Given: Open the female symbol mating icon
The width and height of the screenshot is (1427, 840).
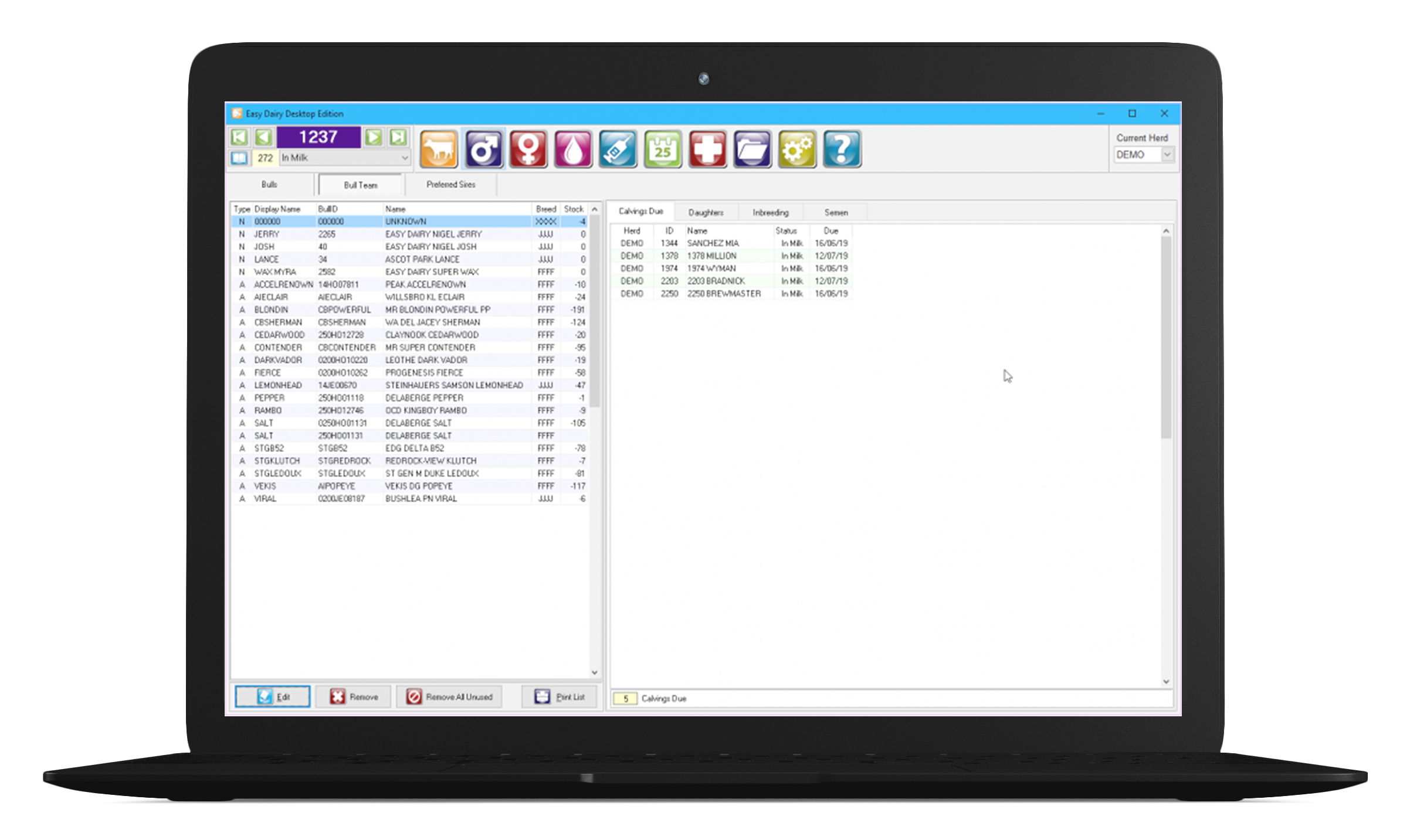Looking at the screenshot, I should [528, 149].
